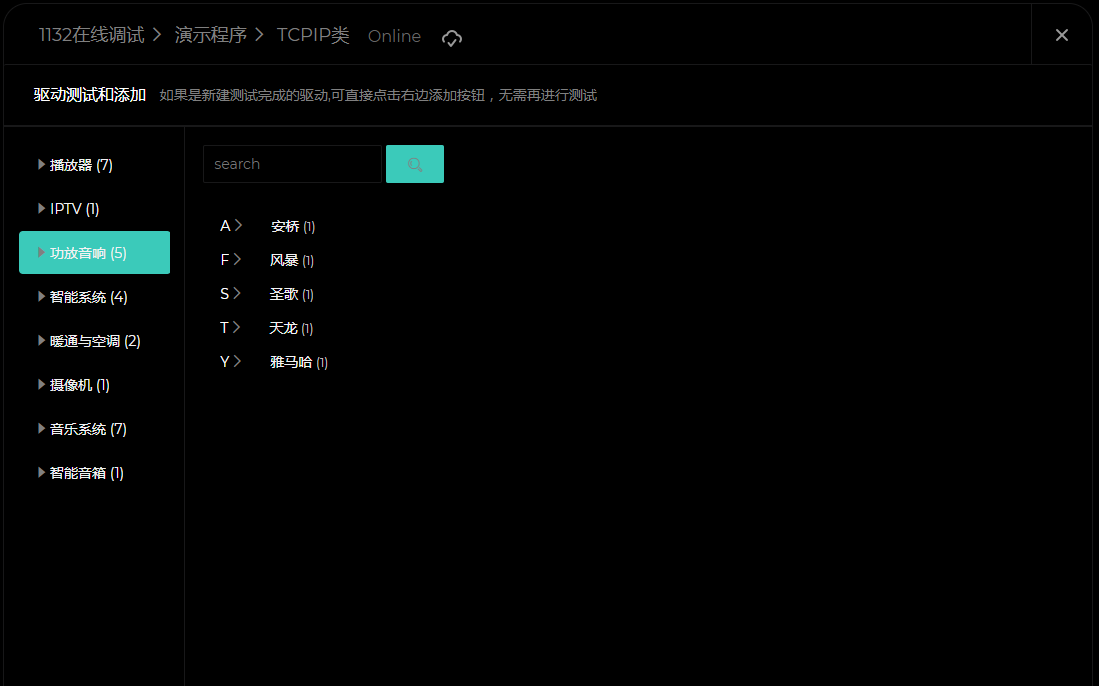Click the 驱动测试和添加 heading
Viewport: 1099px width, 686px height.
90,95
